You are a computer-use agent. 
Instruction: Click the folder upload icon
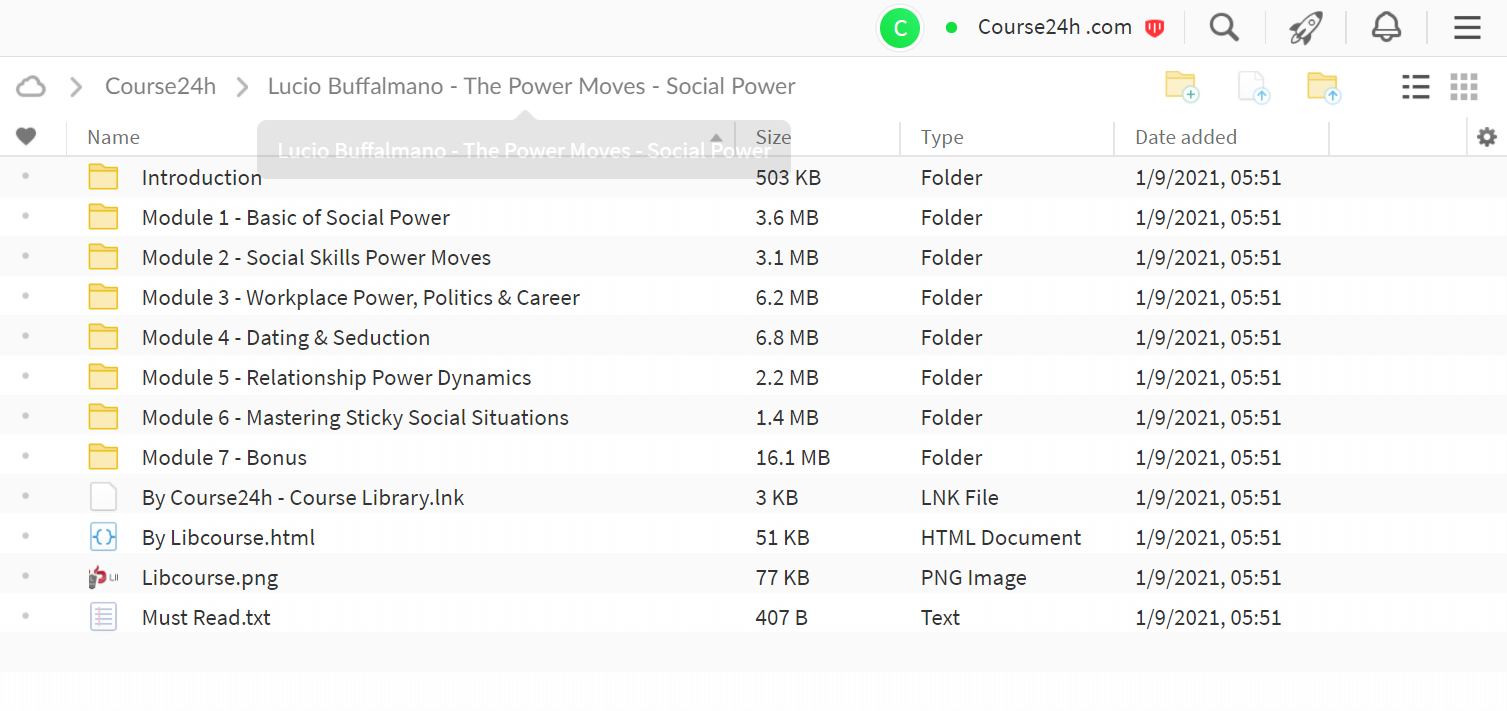(x=1324, y=87)
